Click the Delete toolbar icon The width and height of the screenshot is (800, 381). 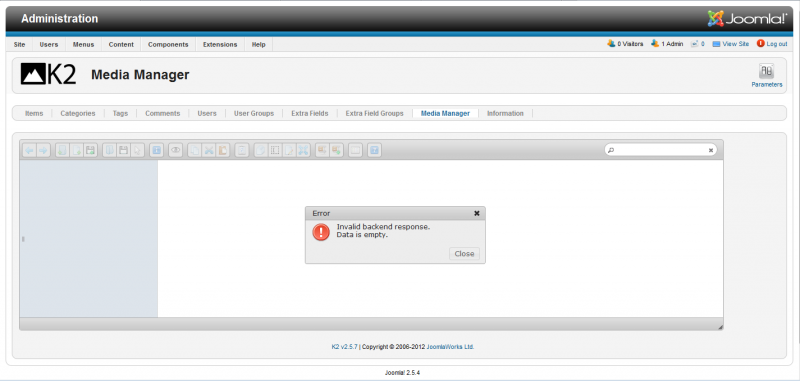tap(241, 150)
